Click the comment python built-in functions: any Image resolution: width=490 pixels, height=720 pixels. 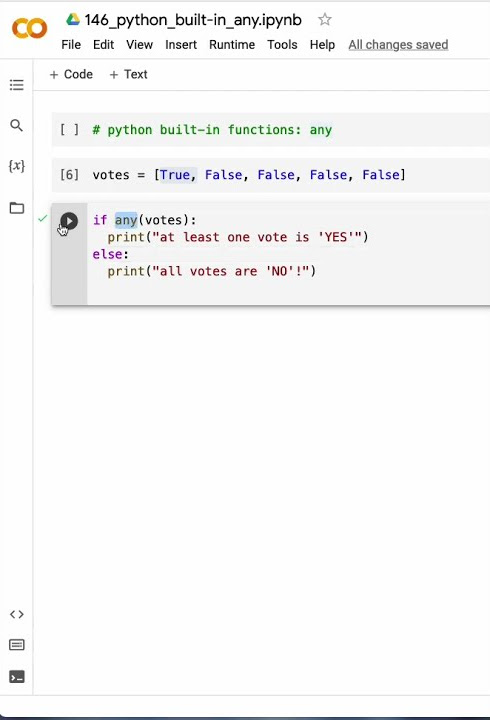point(212,129)
